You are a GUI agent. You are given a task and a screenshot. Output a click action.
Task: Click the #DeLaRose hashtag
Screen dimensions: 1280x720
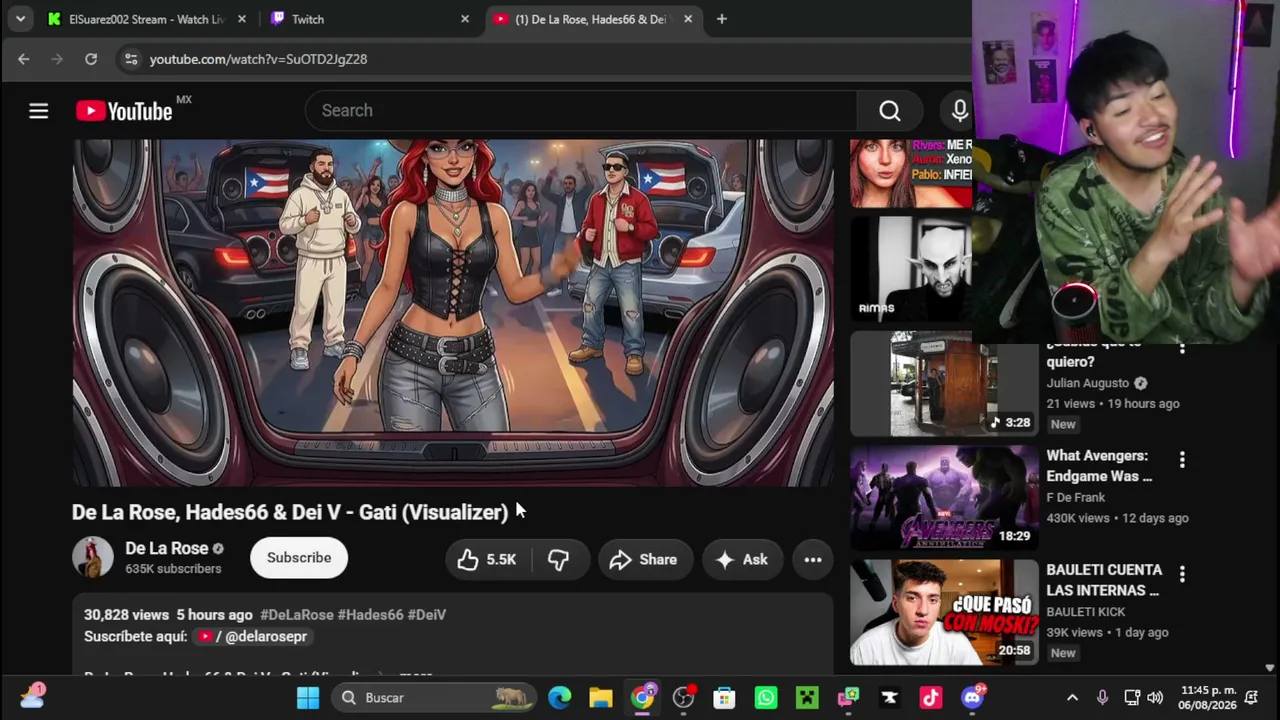click(297, 615)
